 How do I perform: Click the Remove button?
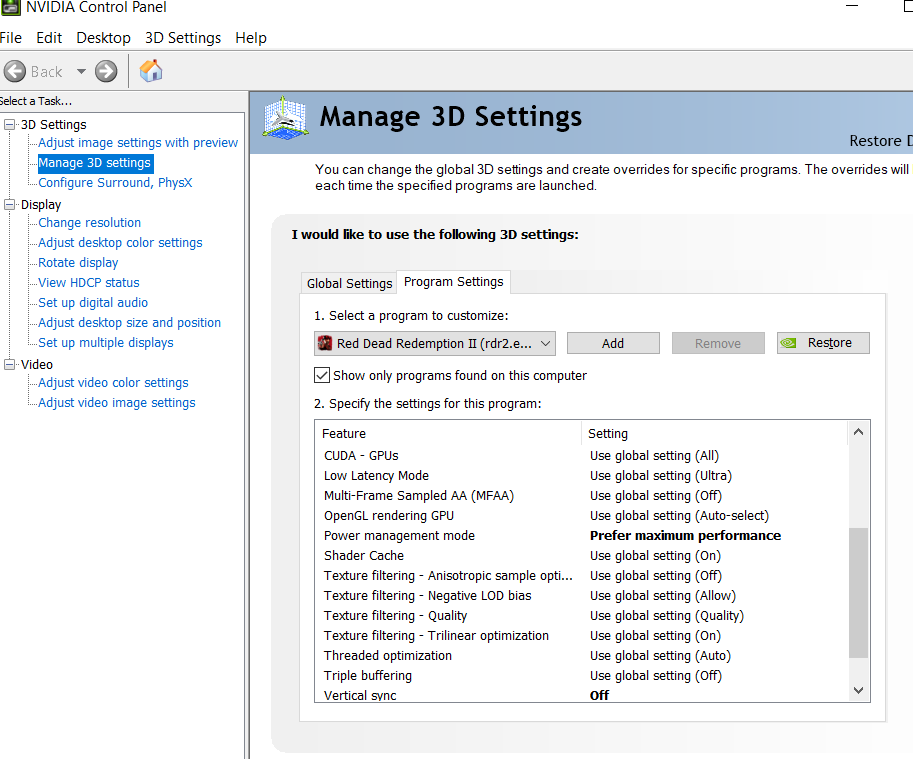tap(718, 343)
